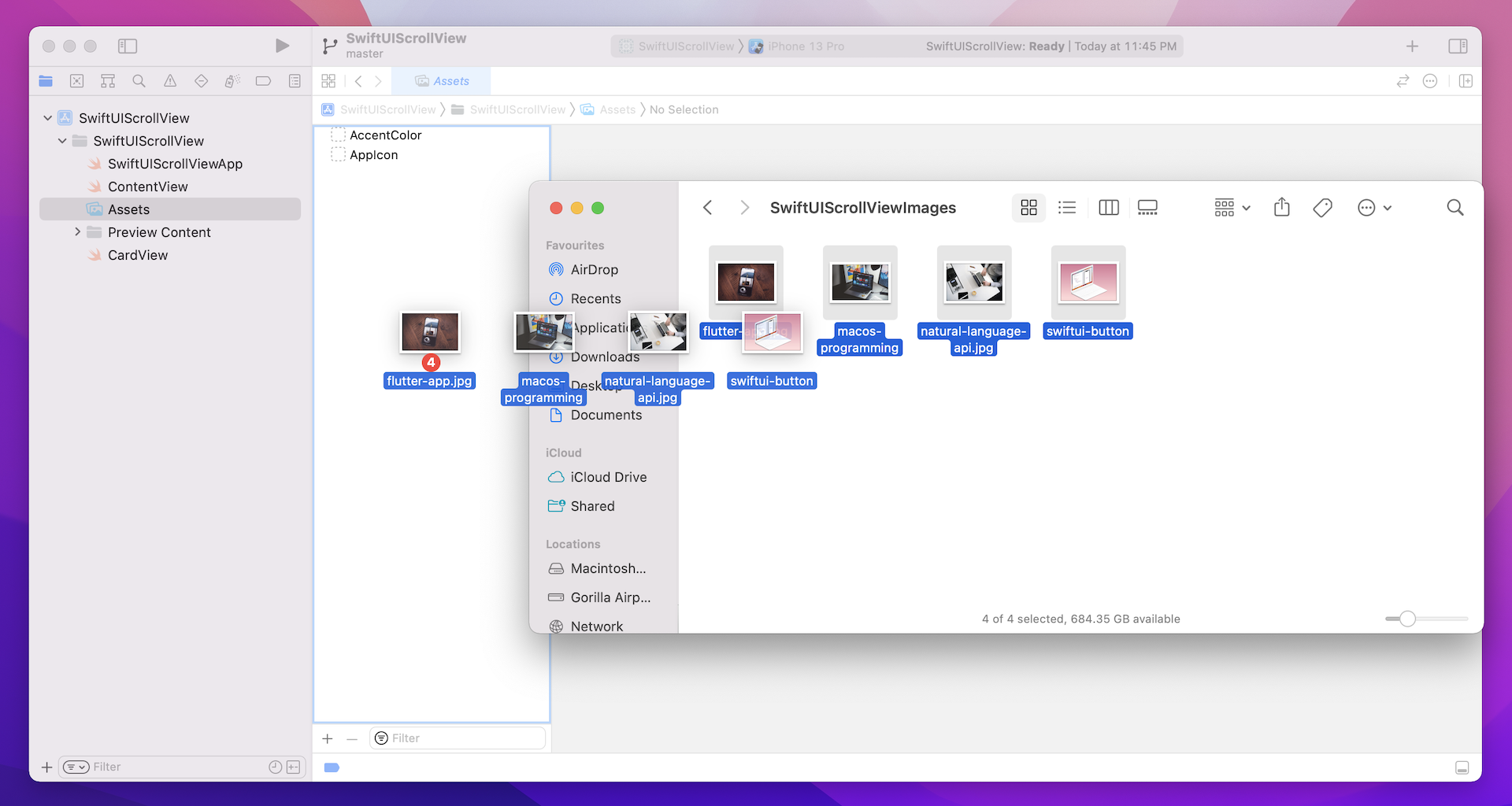Expand the Preview Content folder
The height and width of the screenshot is (806, 1512).
pyautogui.click(x=77, y=232)
